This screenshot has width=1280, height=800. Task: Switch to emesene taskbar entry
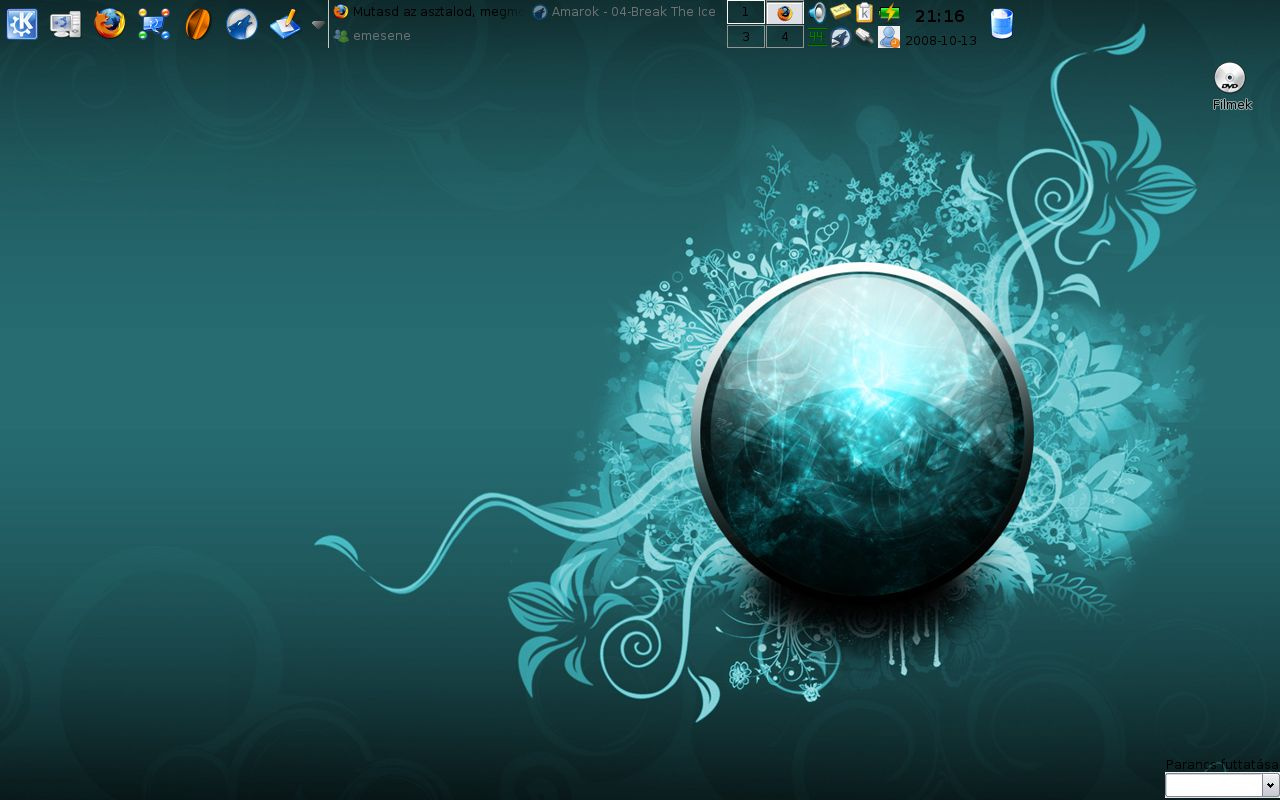pos(372,35)
